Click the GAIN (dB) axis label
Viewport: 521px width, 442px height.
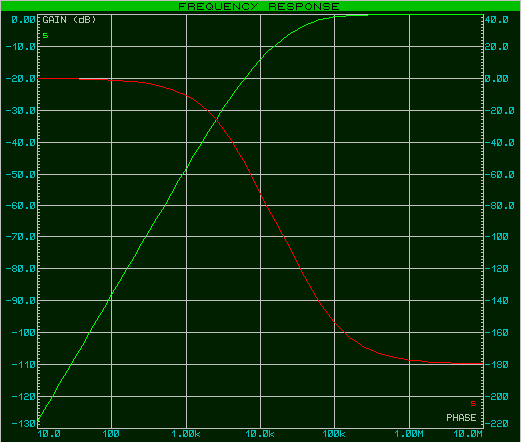tap(69, 20)
